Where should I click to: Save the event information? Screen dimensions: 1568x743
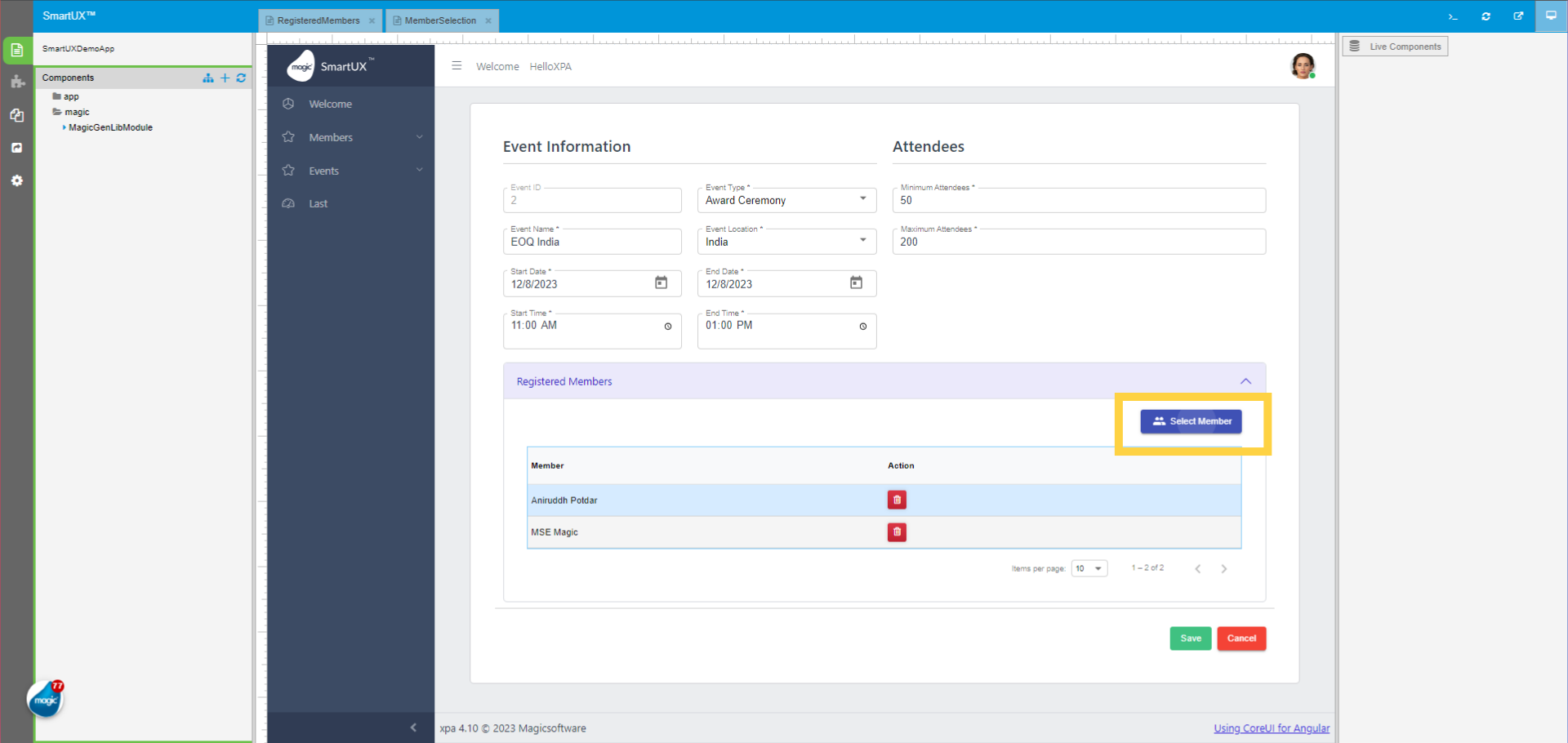(1190, 638)
